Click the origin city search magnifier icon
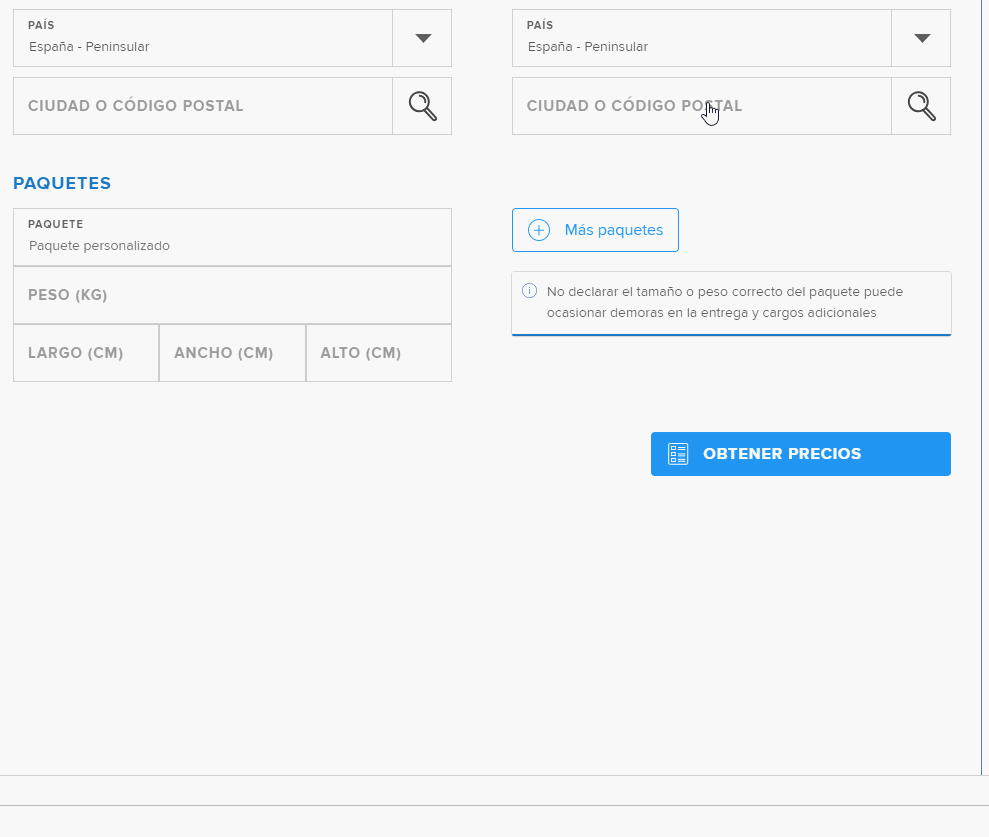The height and width of the screenshot is (837, 989). (423, 106)
